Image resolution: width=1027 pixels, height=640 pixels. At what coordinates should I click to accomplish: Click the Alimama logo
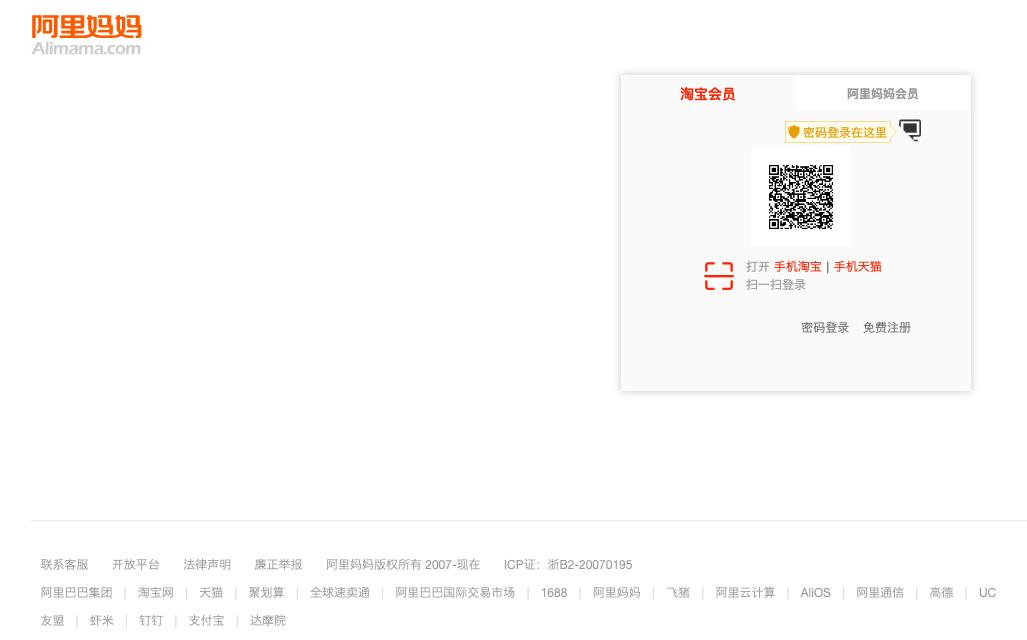pyautogui.click(x=86, y=33)
